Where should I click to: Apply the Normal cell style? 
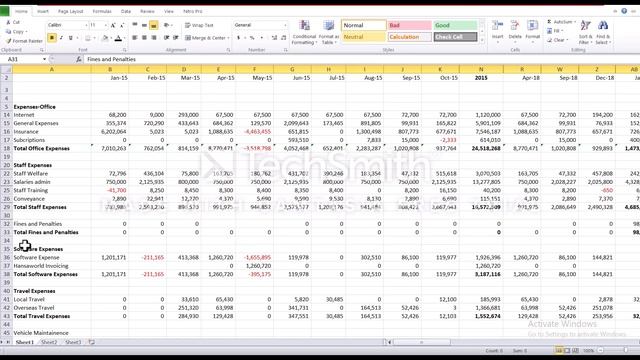pyautogui.click(x=364, y=25)
